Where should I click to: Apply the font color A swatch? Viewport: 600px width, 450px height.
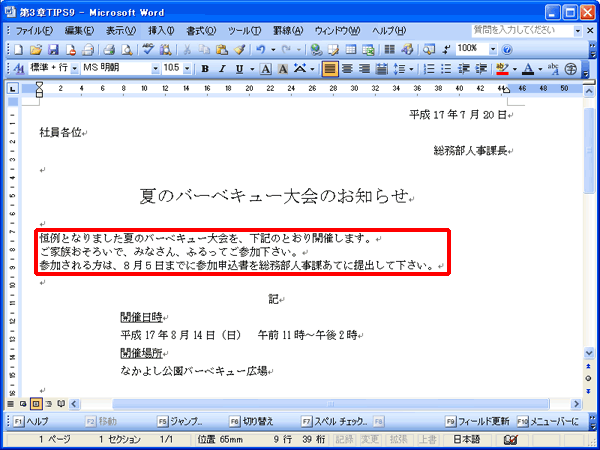[x=528, y=69]
